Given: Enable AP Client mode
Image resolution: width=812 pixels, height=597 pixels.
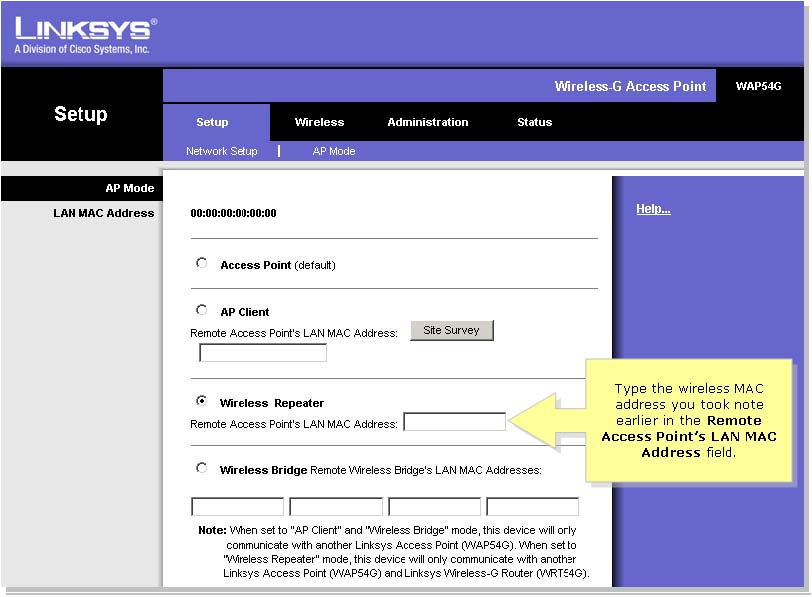Looking at the screenshot, I should [201, 310].
